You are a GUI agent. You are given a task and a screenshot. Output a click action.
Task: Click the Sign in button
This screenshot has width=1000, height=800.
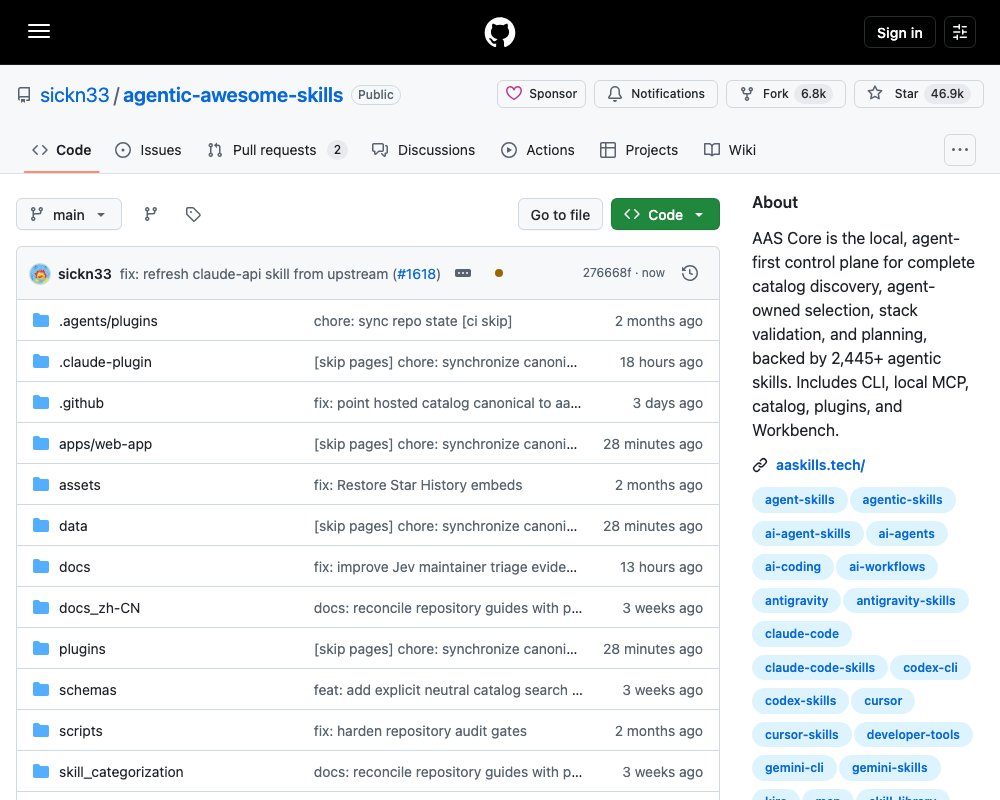(899, 33)
